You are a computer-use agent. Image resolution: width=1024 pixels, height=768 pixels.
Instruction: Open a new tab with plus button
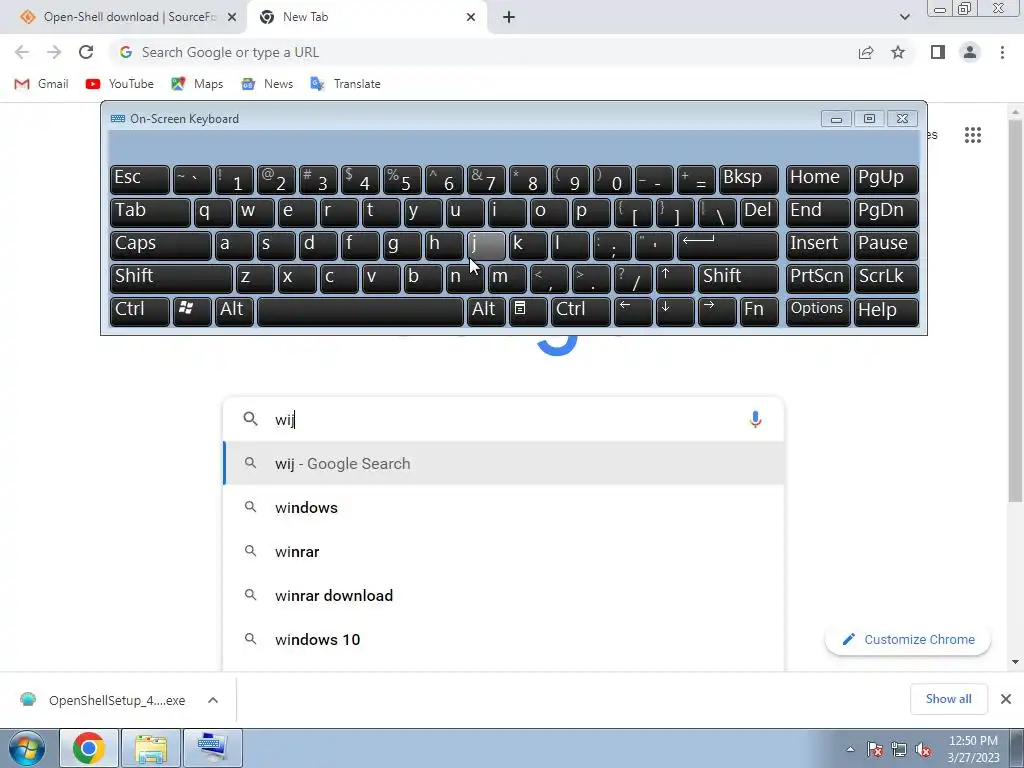509,18
